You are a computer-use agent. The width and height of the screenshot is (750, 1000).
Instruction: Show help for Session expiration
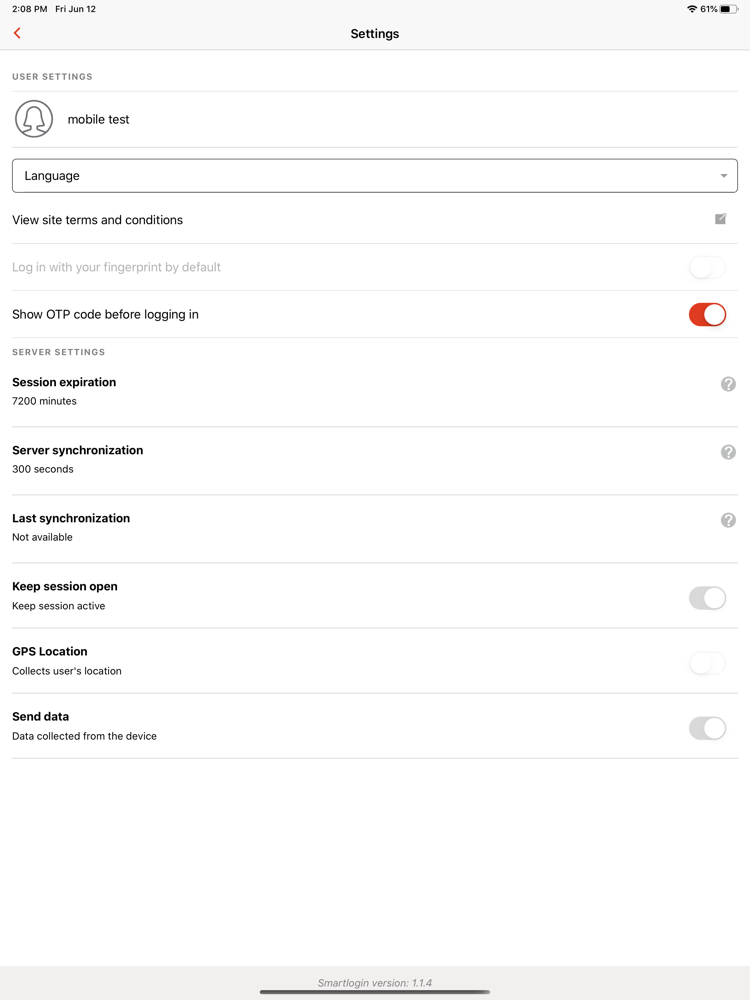pyautogui.click(x=728, y=384)
